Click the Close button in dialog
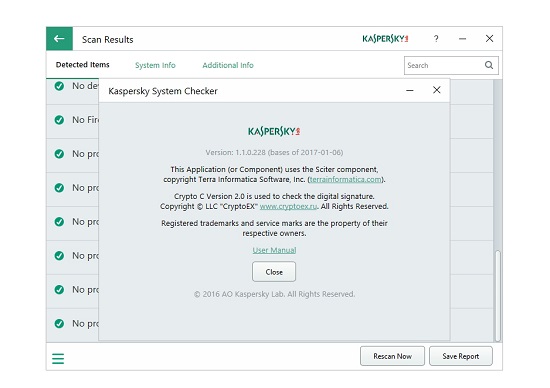Screen dimensions: 550x388 (x=274, y=272)
